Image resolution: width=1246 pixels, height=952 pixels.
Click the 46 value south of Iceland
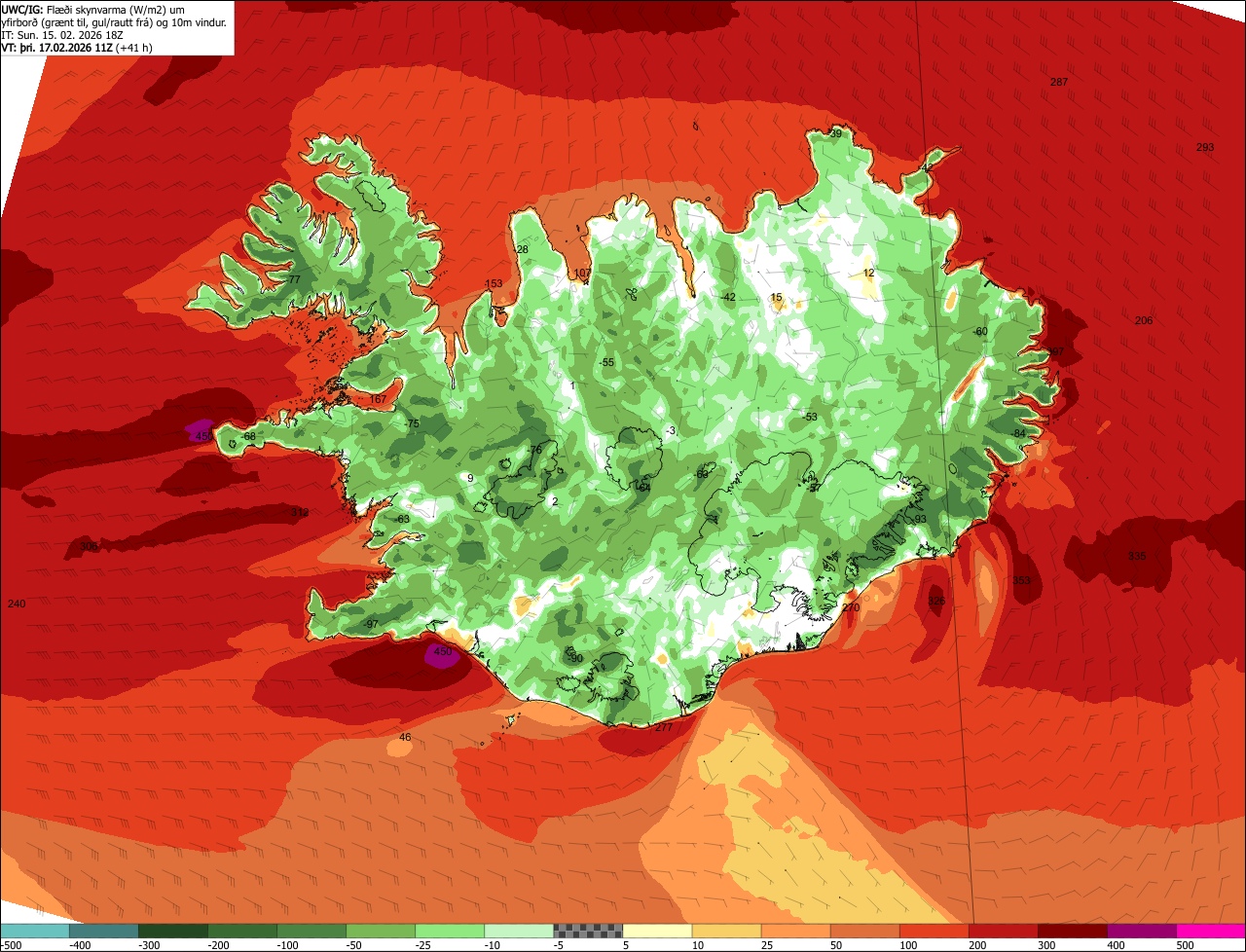pyautogui.click(x=405, y=737)
